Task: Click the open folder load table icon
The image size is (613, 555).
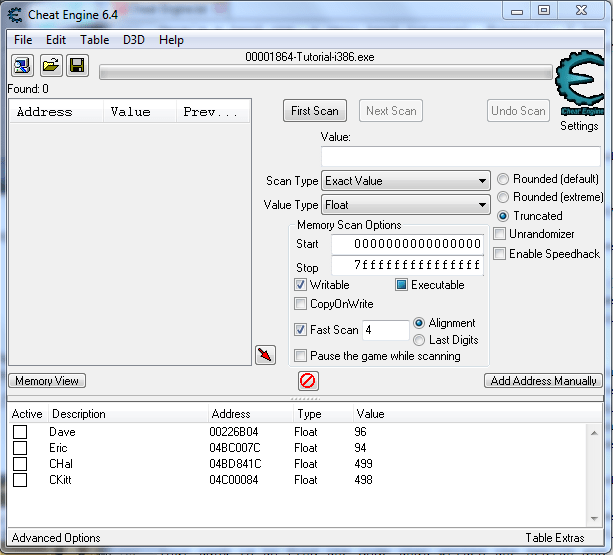Action: (51, 65)
